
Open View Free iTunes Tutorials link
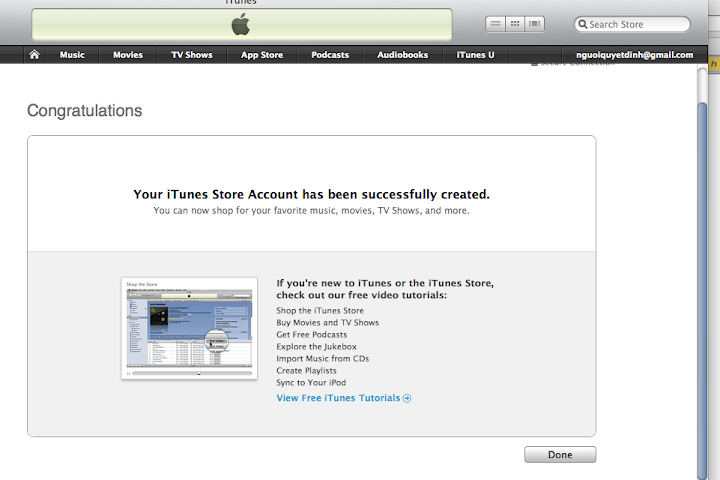[x=338, y=398]
